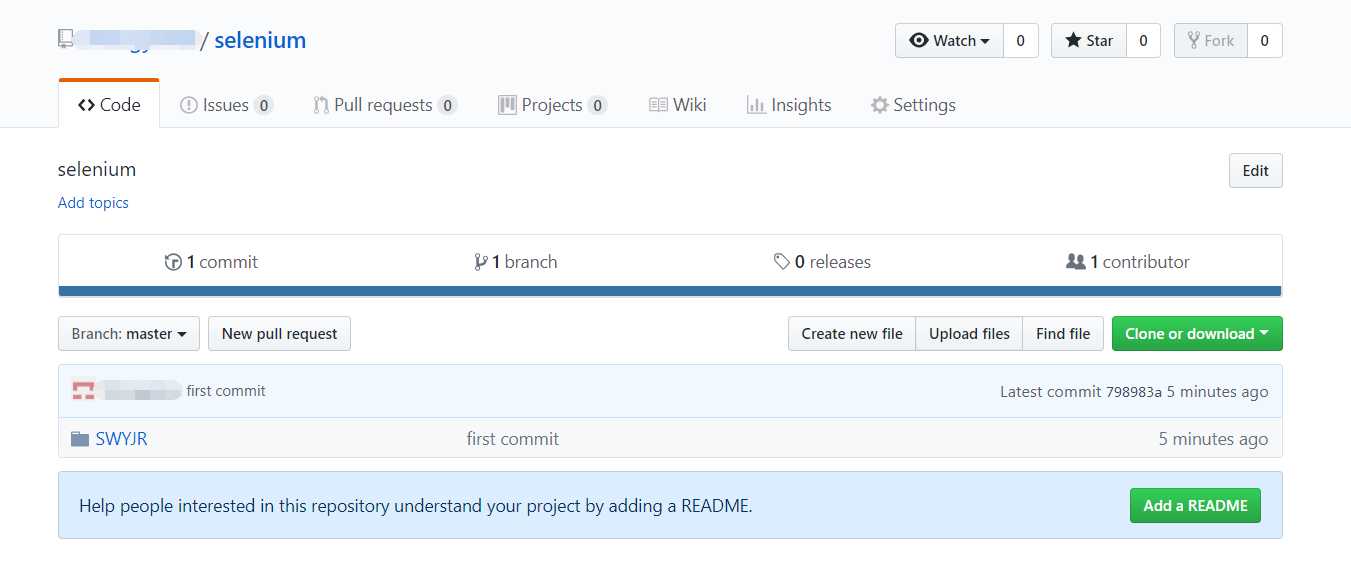The height and width of the screenshot is (576, 1351).
Task: Click the Edit description button
Action: coord(1255,171)
